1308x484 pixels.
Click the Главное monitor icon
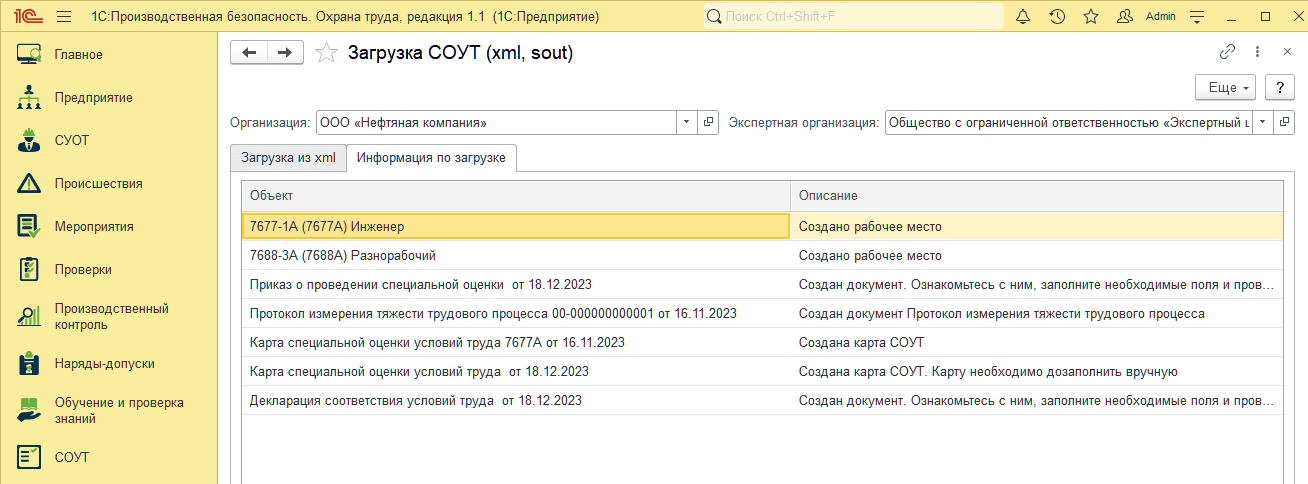coord(28,55)
